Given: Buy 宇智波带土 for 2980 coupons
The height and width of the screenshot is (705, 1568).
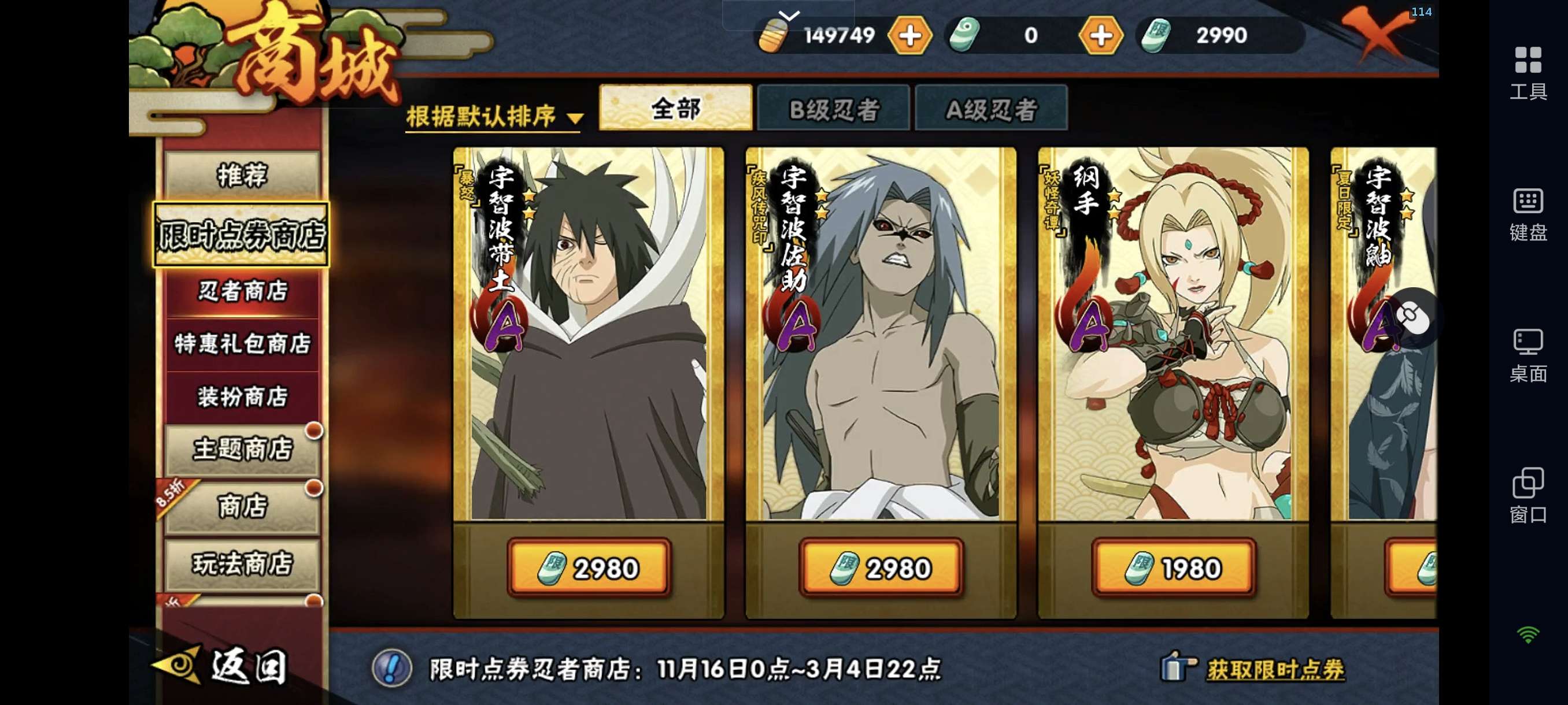Looking at the screenshot, I should [589, 568].
